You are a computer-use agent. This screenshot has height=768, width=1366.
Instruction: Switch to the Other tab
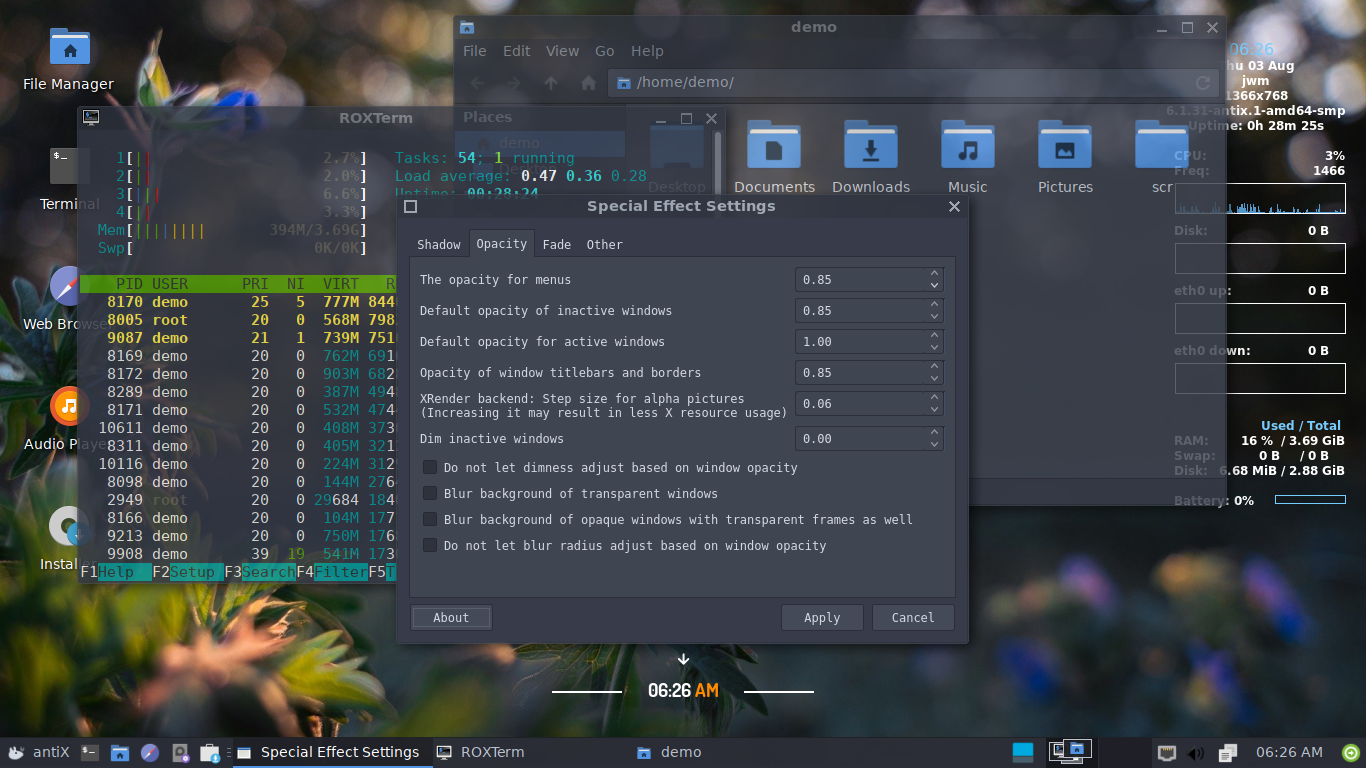604,245
